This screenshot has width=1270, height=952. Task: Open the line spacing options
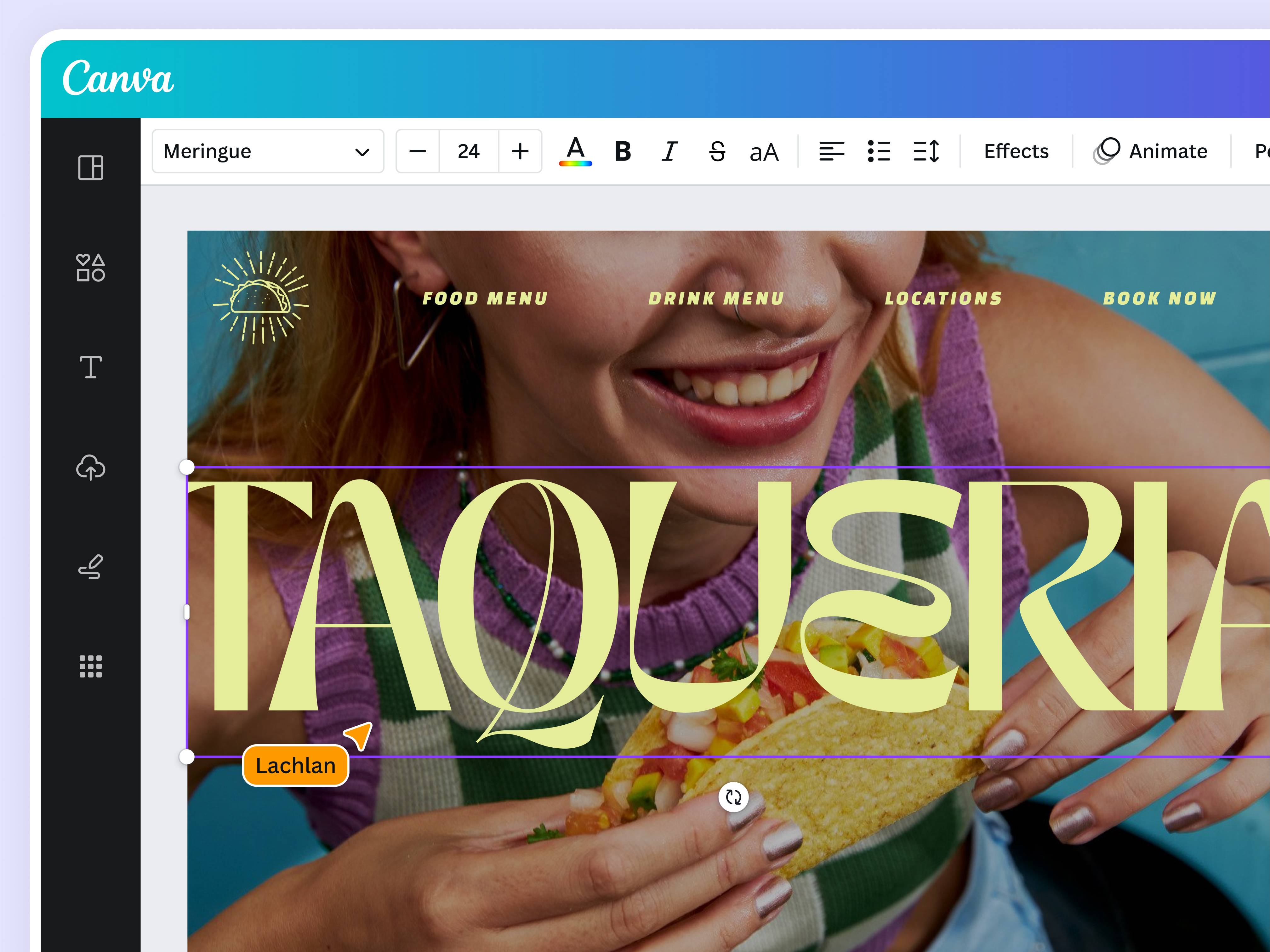(926, 151)
